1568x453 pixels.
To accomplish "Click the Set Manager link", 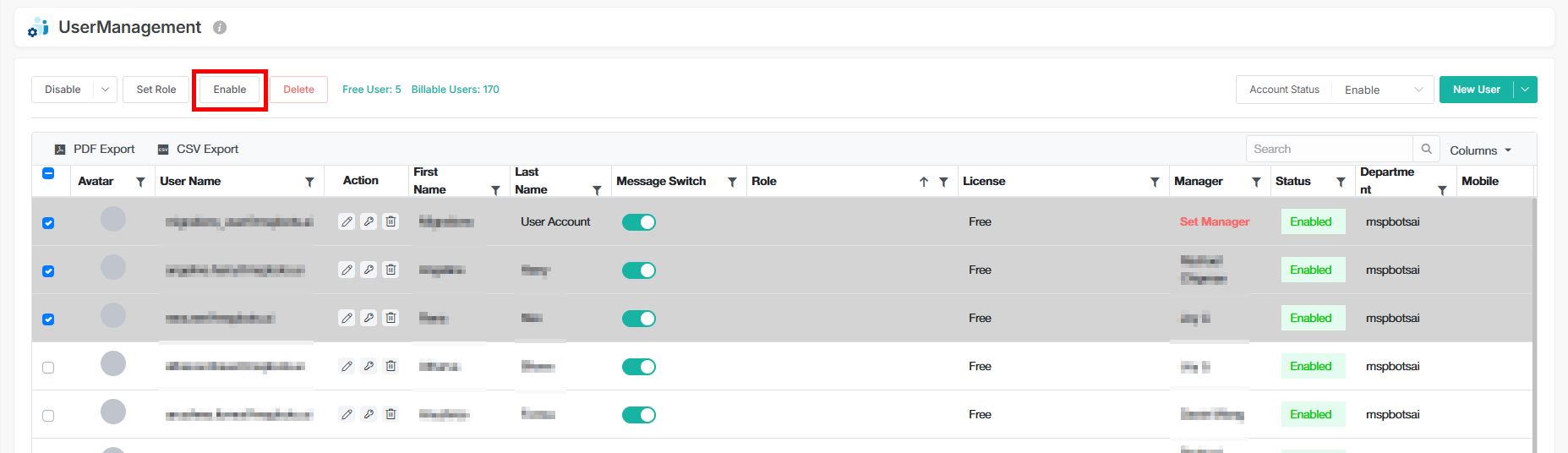I will click(x=1215, y=221).
